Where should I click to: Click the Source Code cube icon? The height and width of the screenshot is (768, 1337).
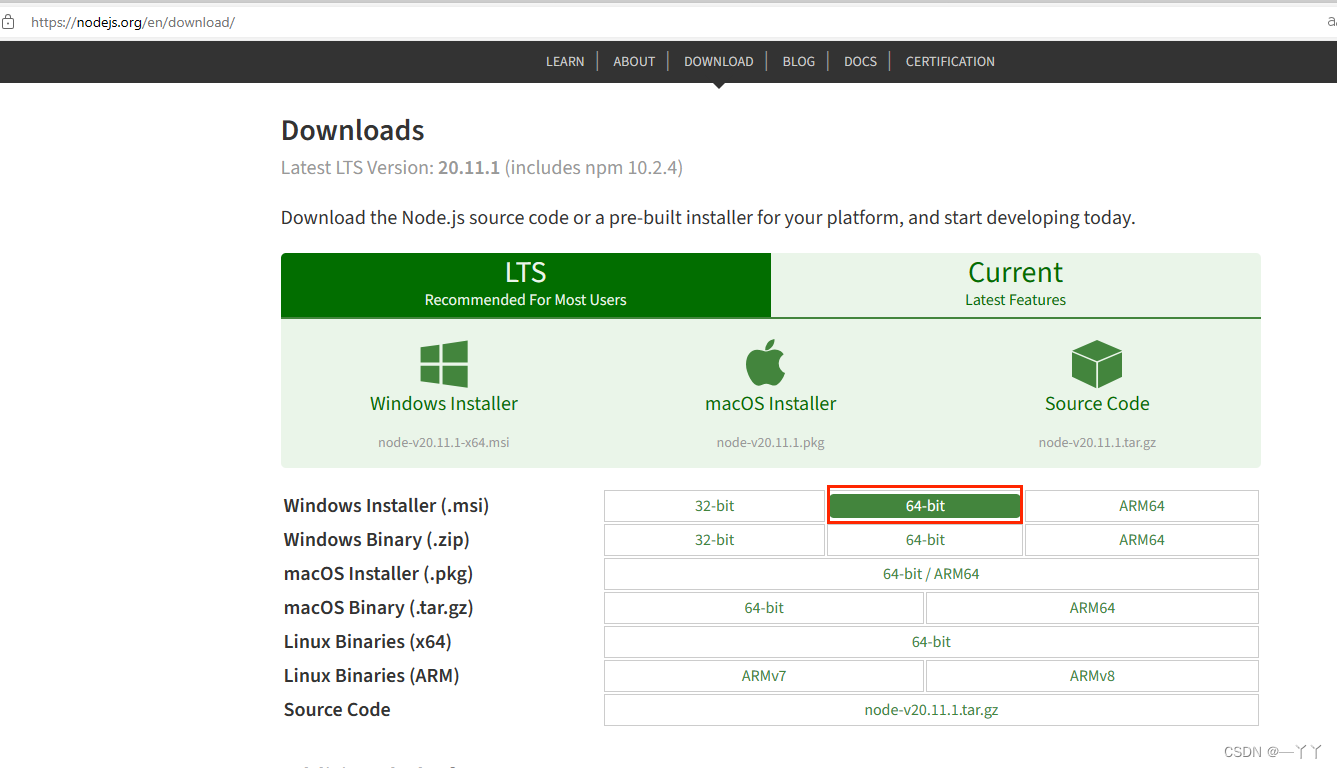(1097, 364)
